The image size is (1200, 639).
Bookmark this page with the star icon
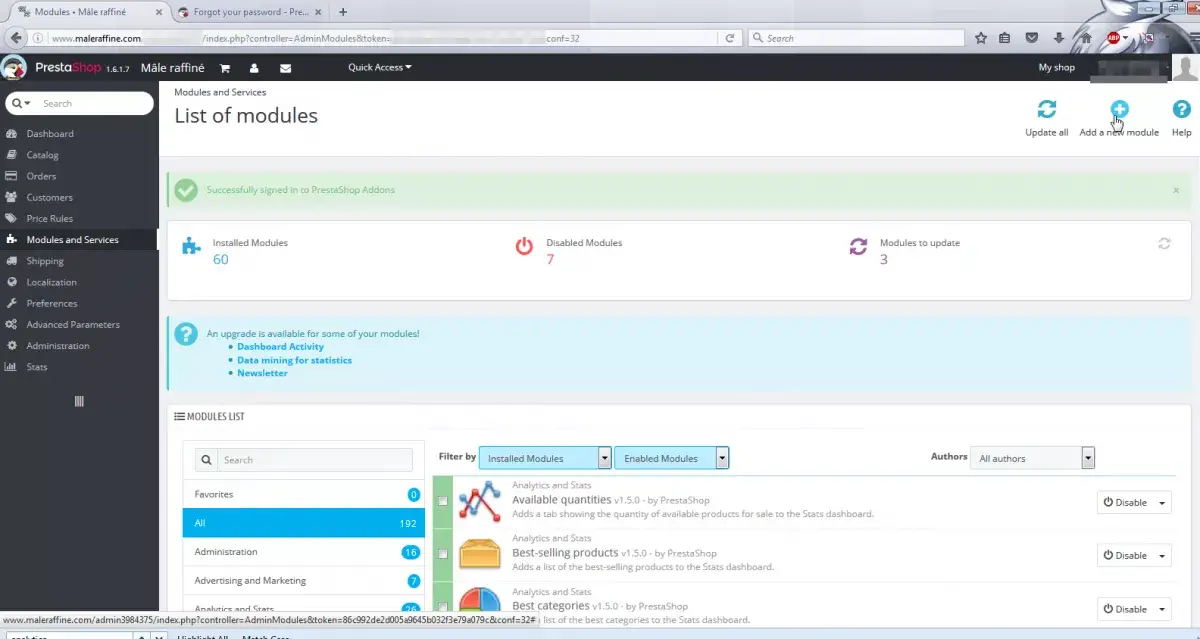(981, 38)
